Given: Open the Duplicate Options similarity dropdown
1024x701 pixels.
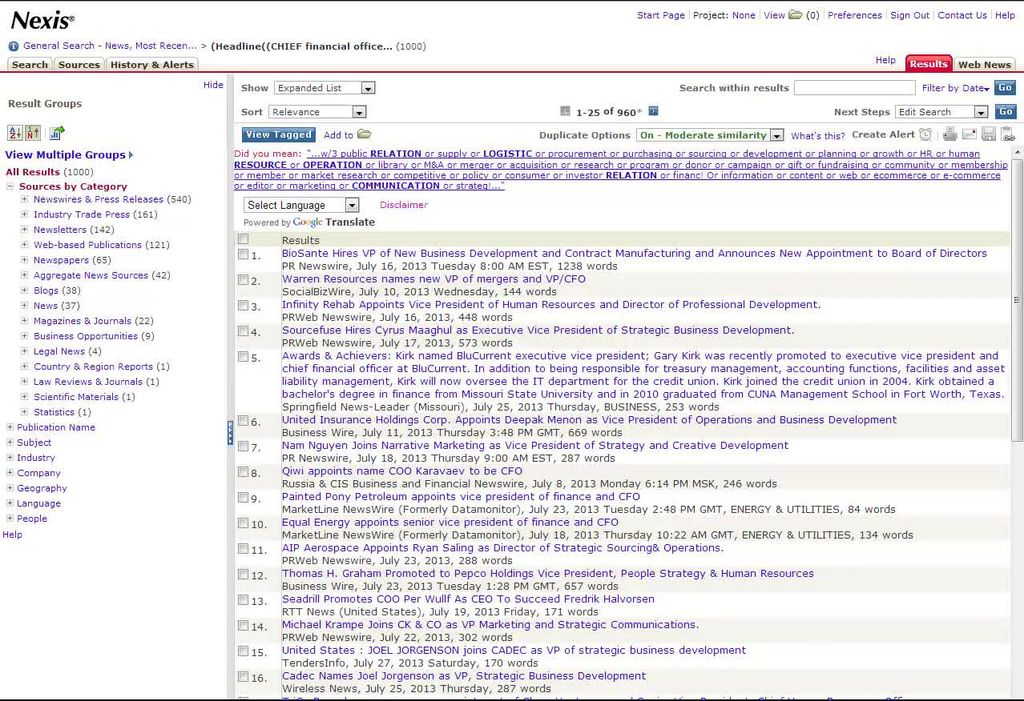Looking at the screenshot, I should pyautogui.click(x=710, y=135).
